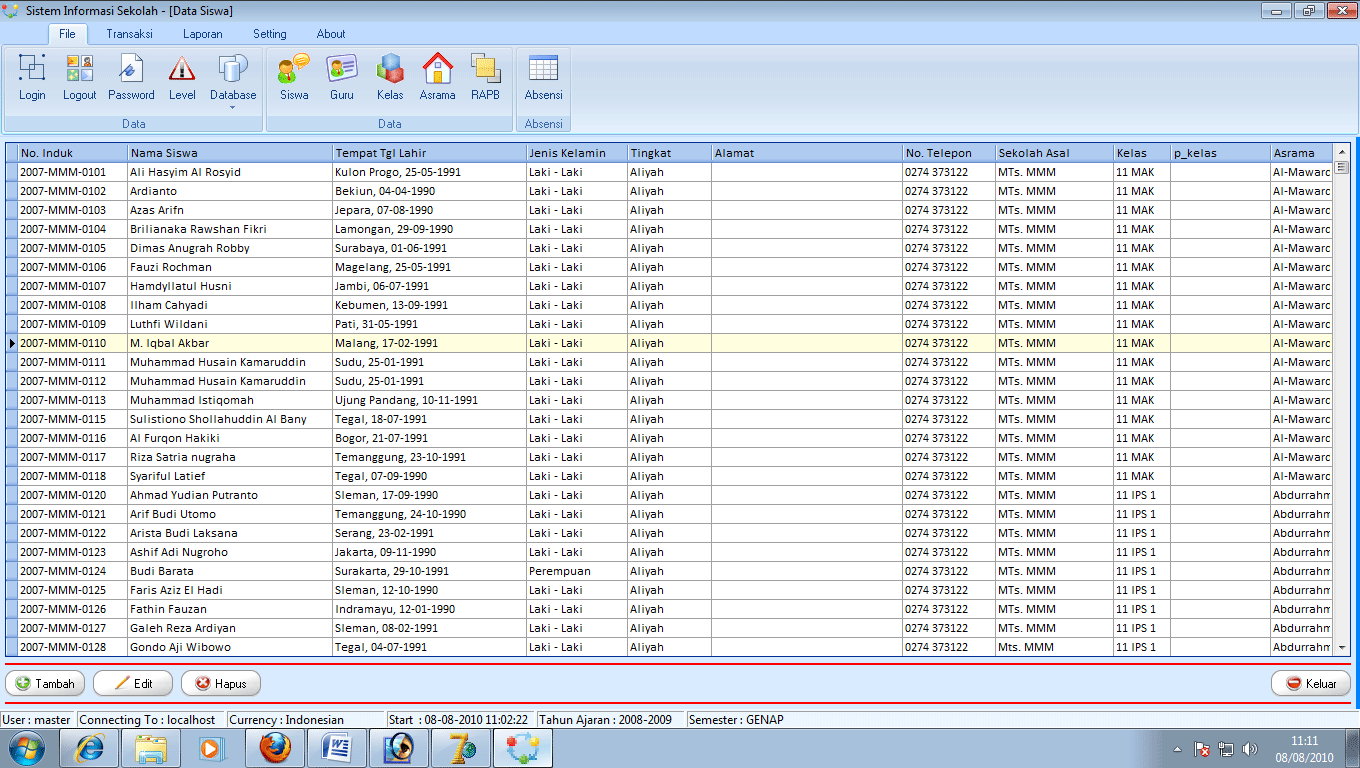Open the Kelas module icon
Screen dimensions: 1360x768
pos(390,77)
